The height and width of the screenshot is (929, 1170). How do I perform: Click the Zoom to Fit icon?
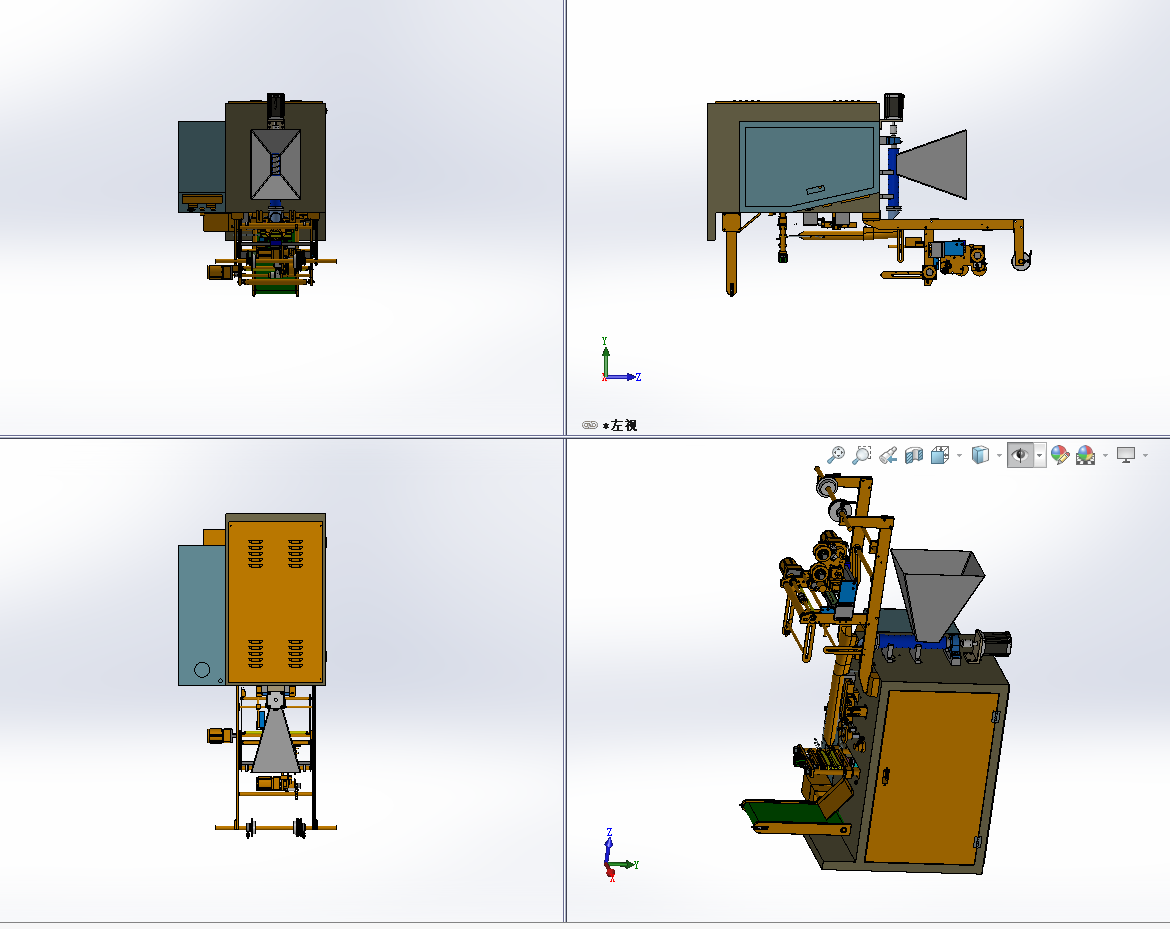pos(836,454)
